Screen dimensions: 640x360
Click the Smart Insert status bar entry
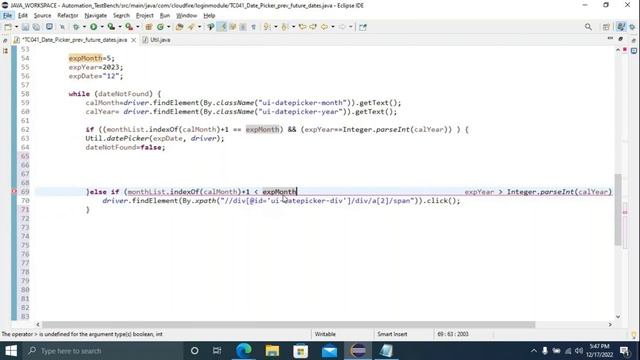[392, 334]
